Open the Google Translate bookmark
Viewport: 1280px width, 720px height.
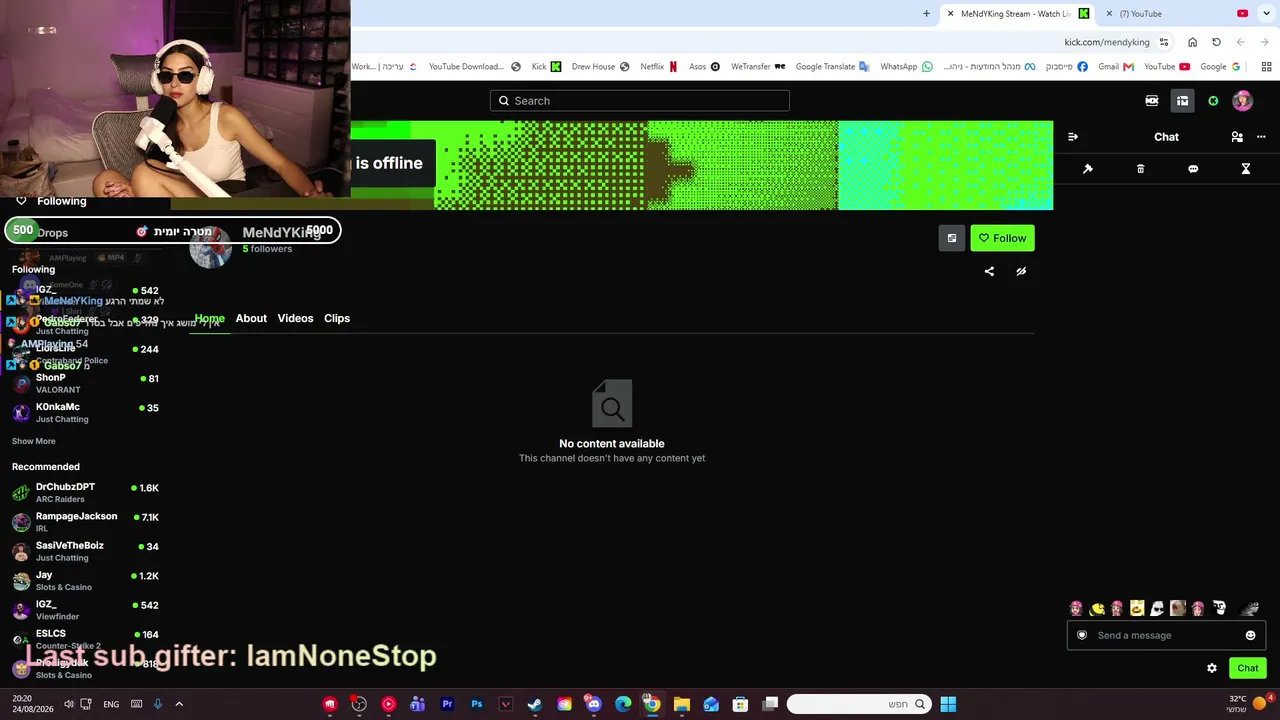tap(832, 67)
